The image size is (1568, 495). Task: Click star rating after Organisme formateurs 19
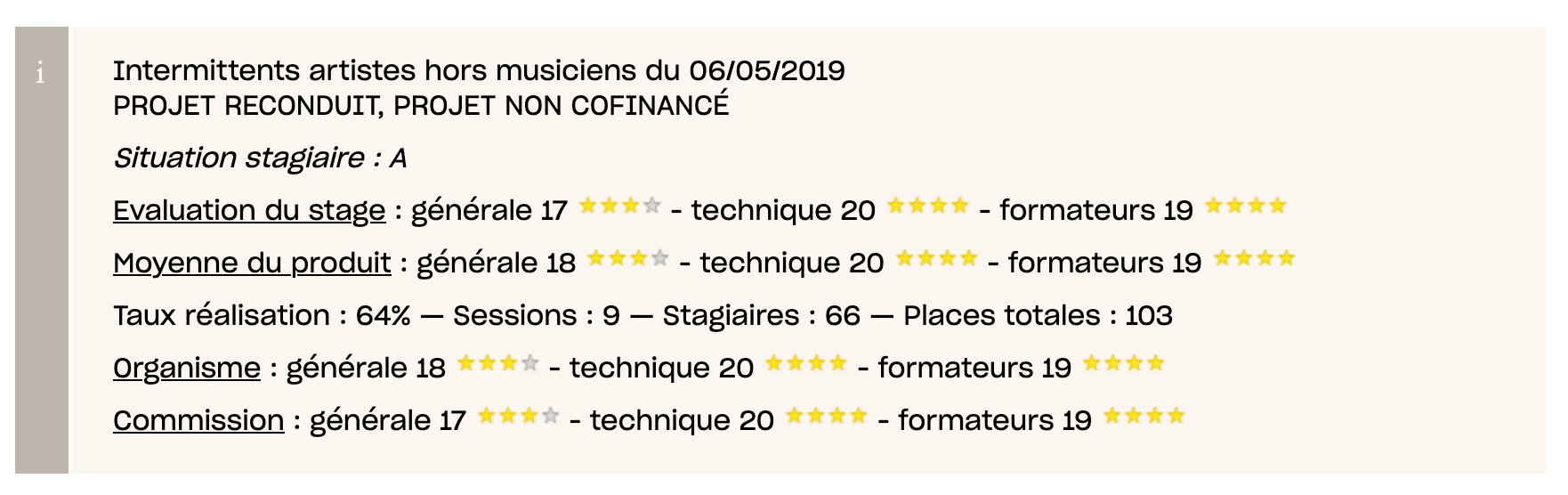pos(1124,364)
